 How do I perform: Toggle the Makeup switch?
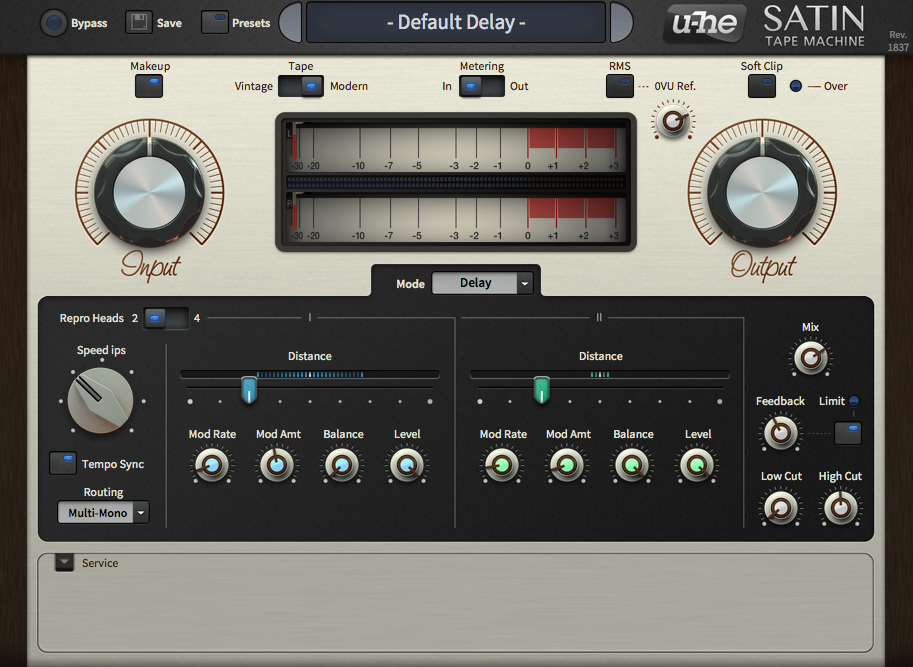point(149,86)
